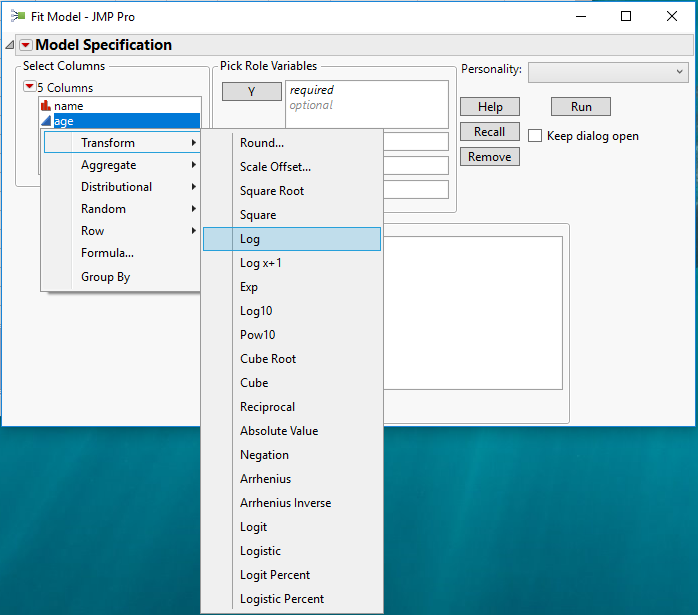Click the Y role button
This screenshot has width=698, height=615.
click(x=252, y=92)
